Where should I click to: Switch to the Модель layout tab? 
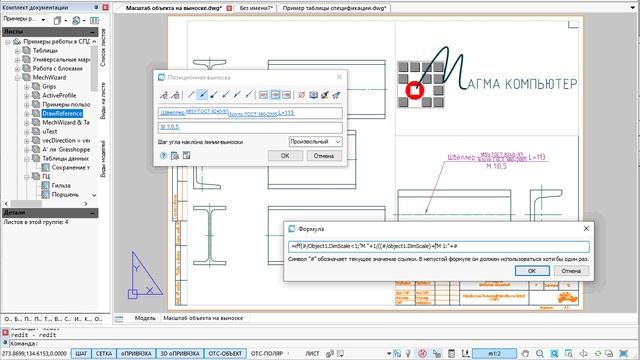[x=145, y=318]
